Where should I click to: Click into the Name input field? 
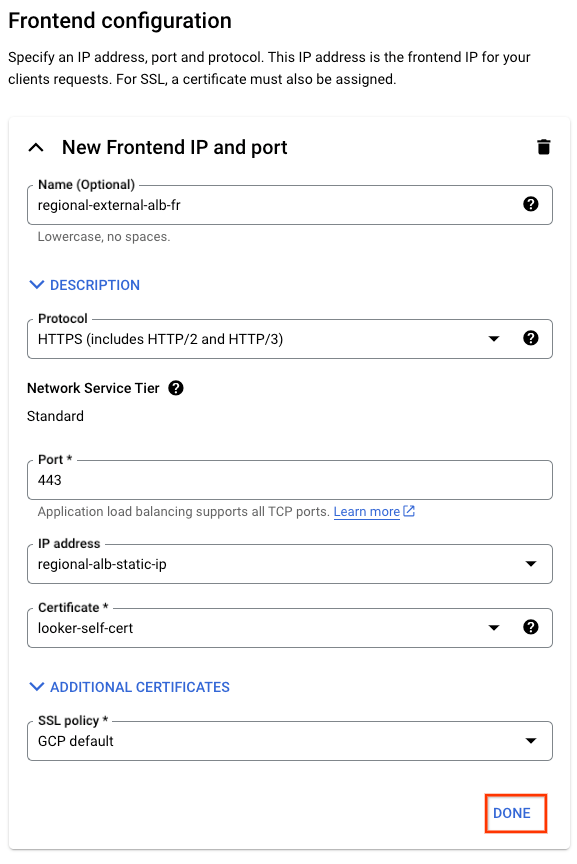pos(290,205)
